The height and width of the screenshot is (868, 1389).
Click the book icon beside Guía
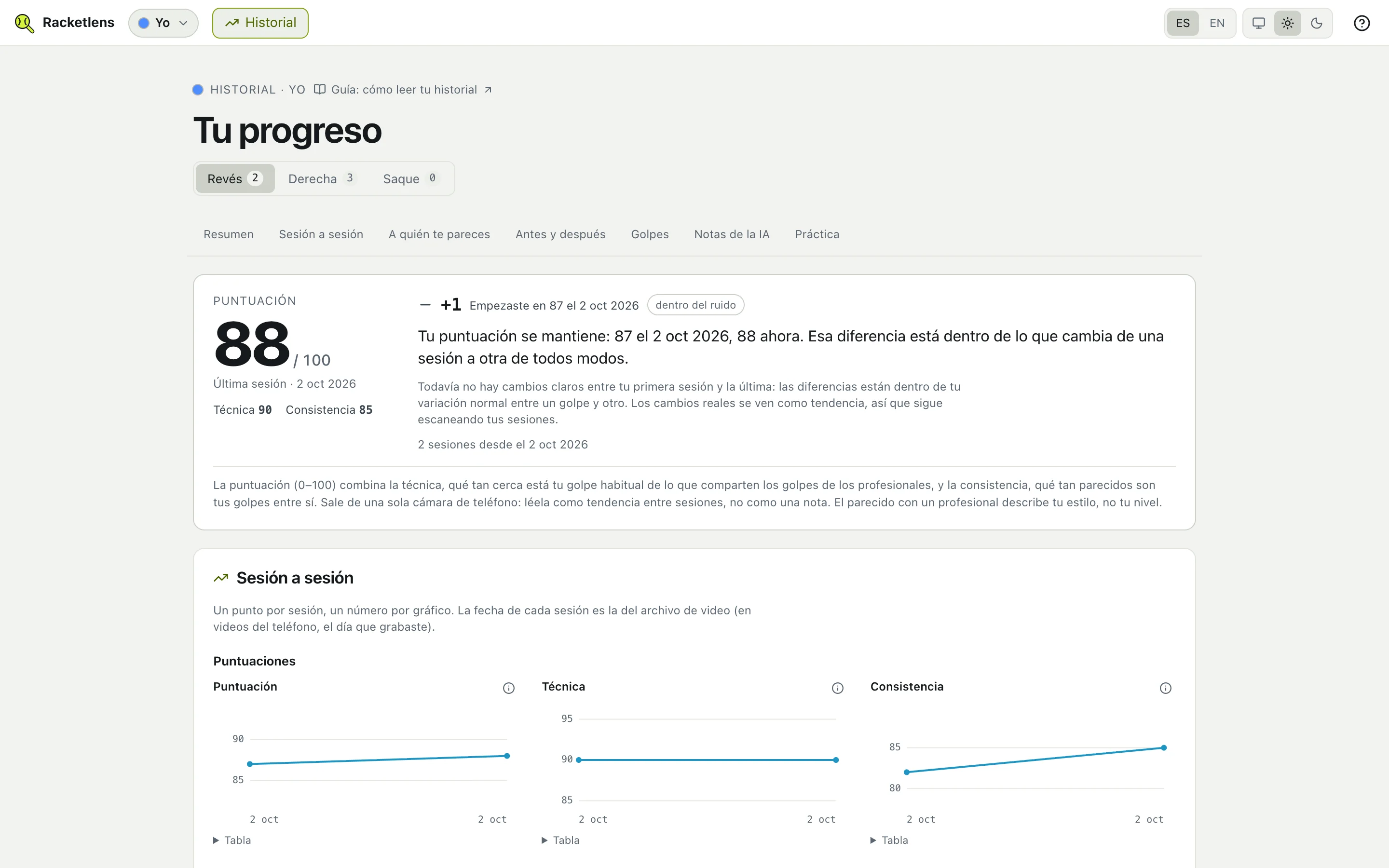coord(320,90)
